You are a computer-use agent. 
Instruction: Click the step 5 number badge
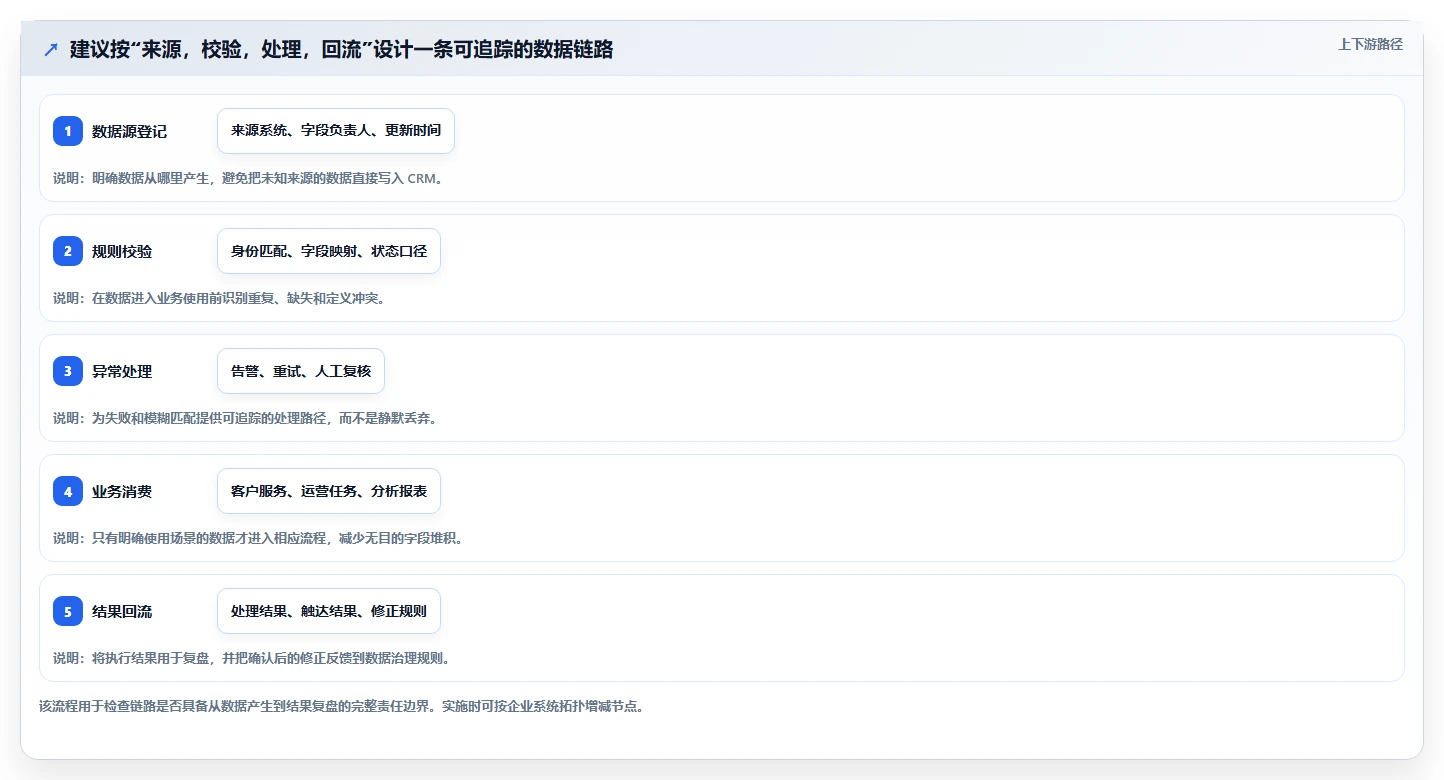68,611
